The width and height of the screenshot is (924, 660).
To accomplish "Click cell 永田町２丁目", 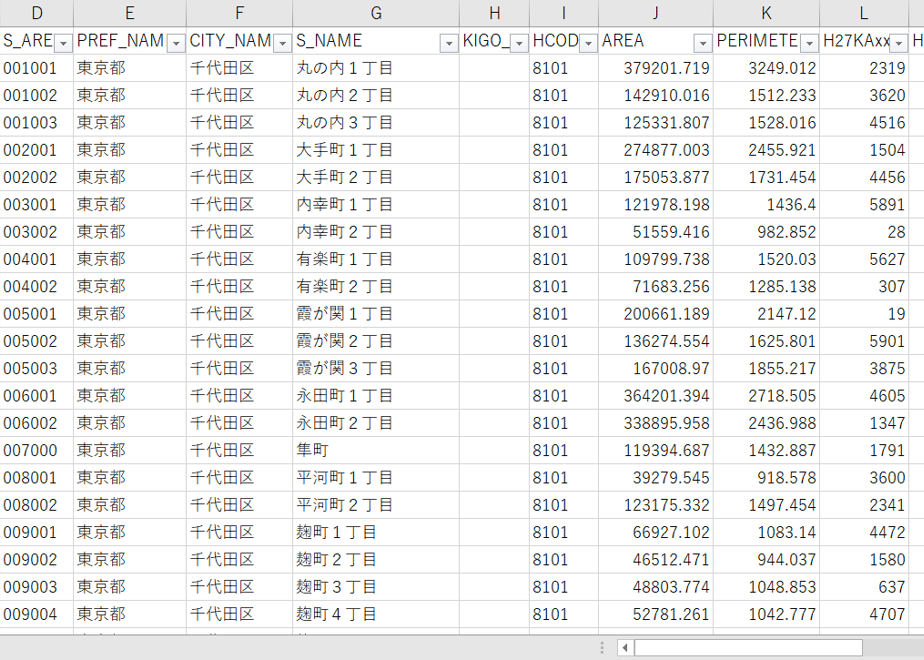I will (376, 423).
